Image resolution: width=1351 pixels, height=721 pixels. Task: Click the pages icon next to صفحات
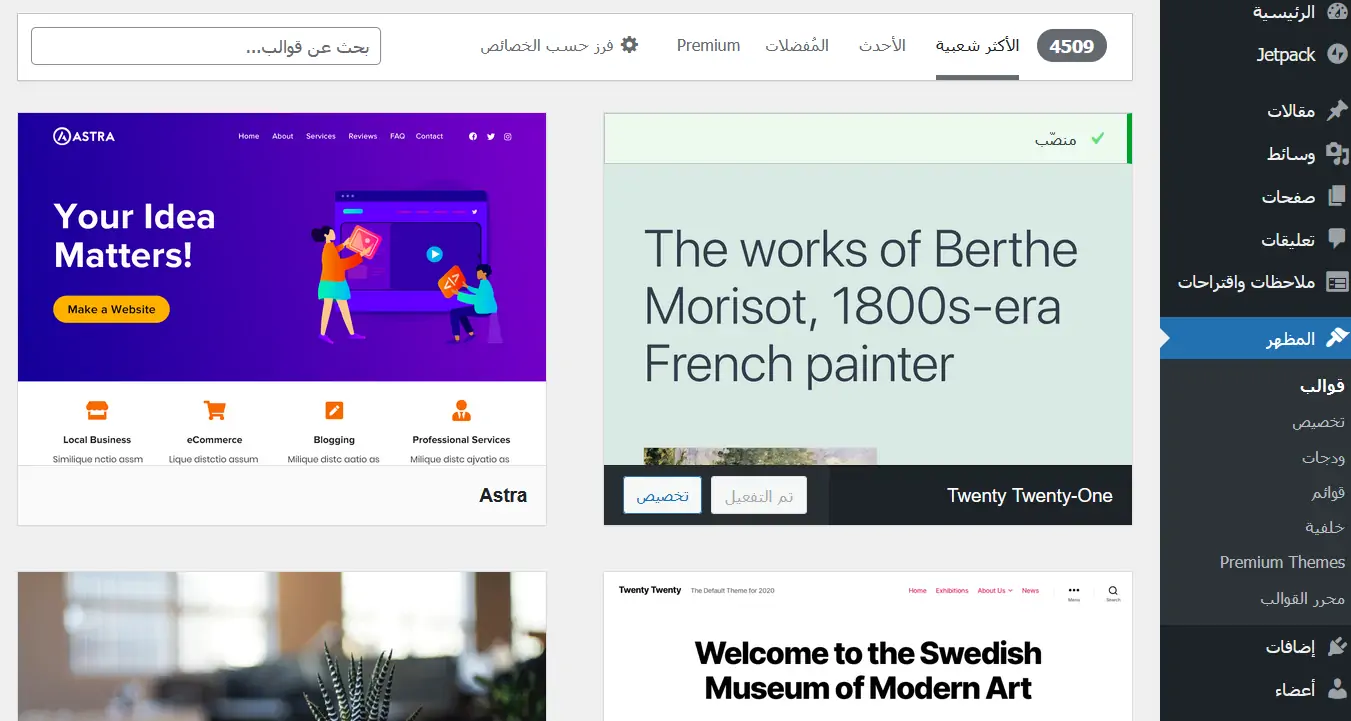[x=1337, y=196]
